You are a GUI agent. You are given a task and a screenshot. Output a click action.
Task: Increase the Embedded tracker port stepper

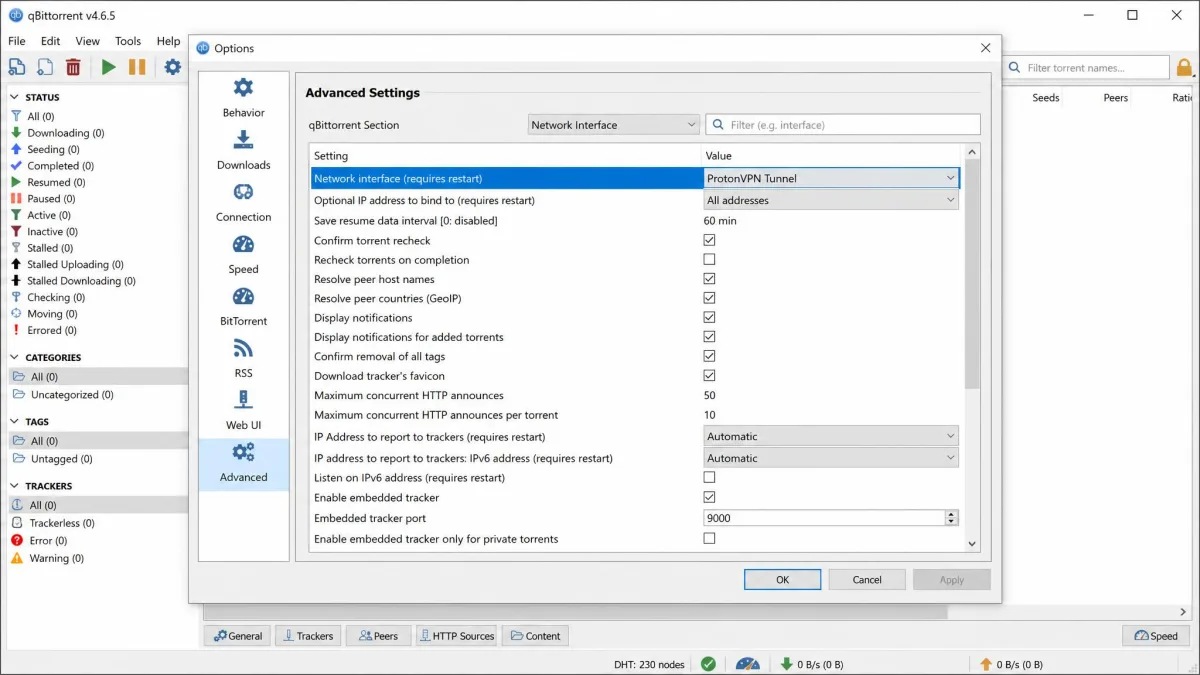(x=951, y=514)
